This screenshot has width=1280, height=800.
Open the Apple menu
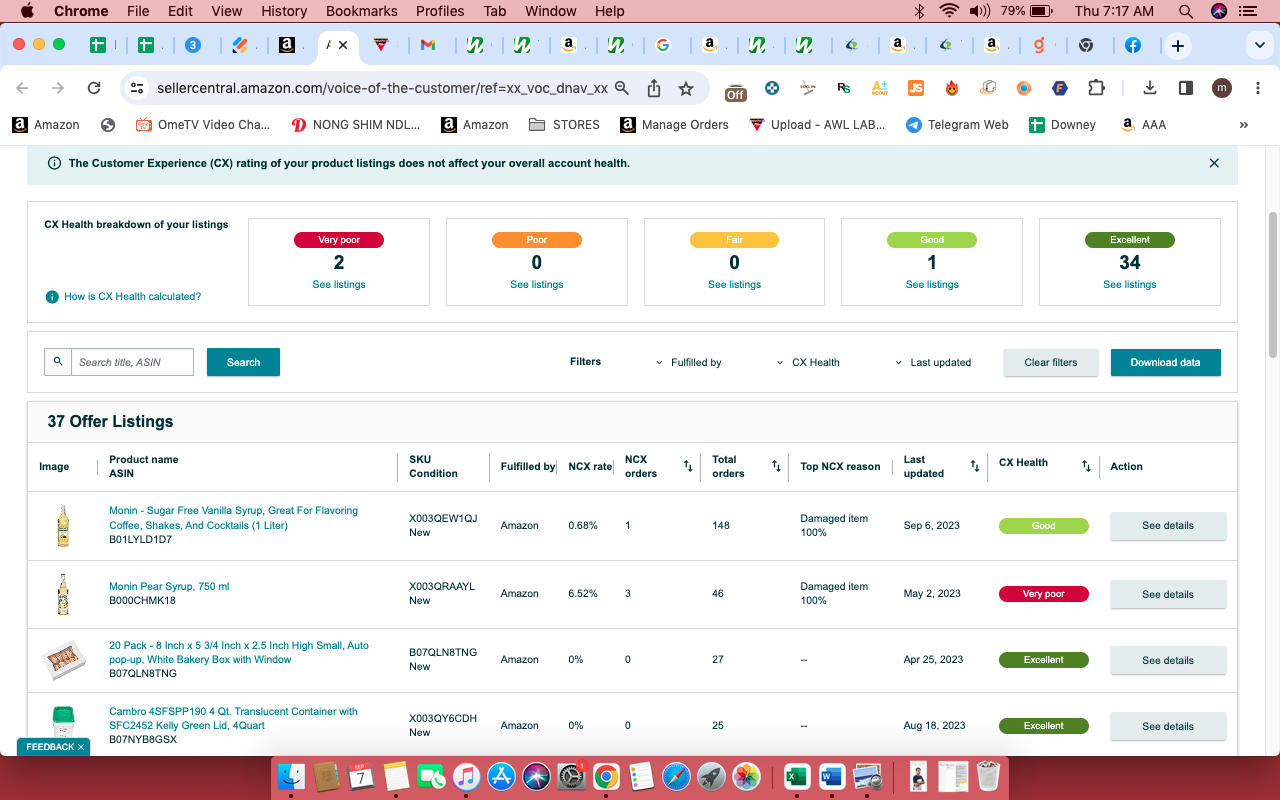tap(26, 11)
